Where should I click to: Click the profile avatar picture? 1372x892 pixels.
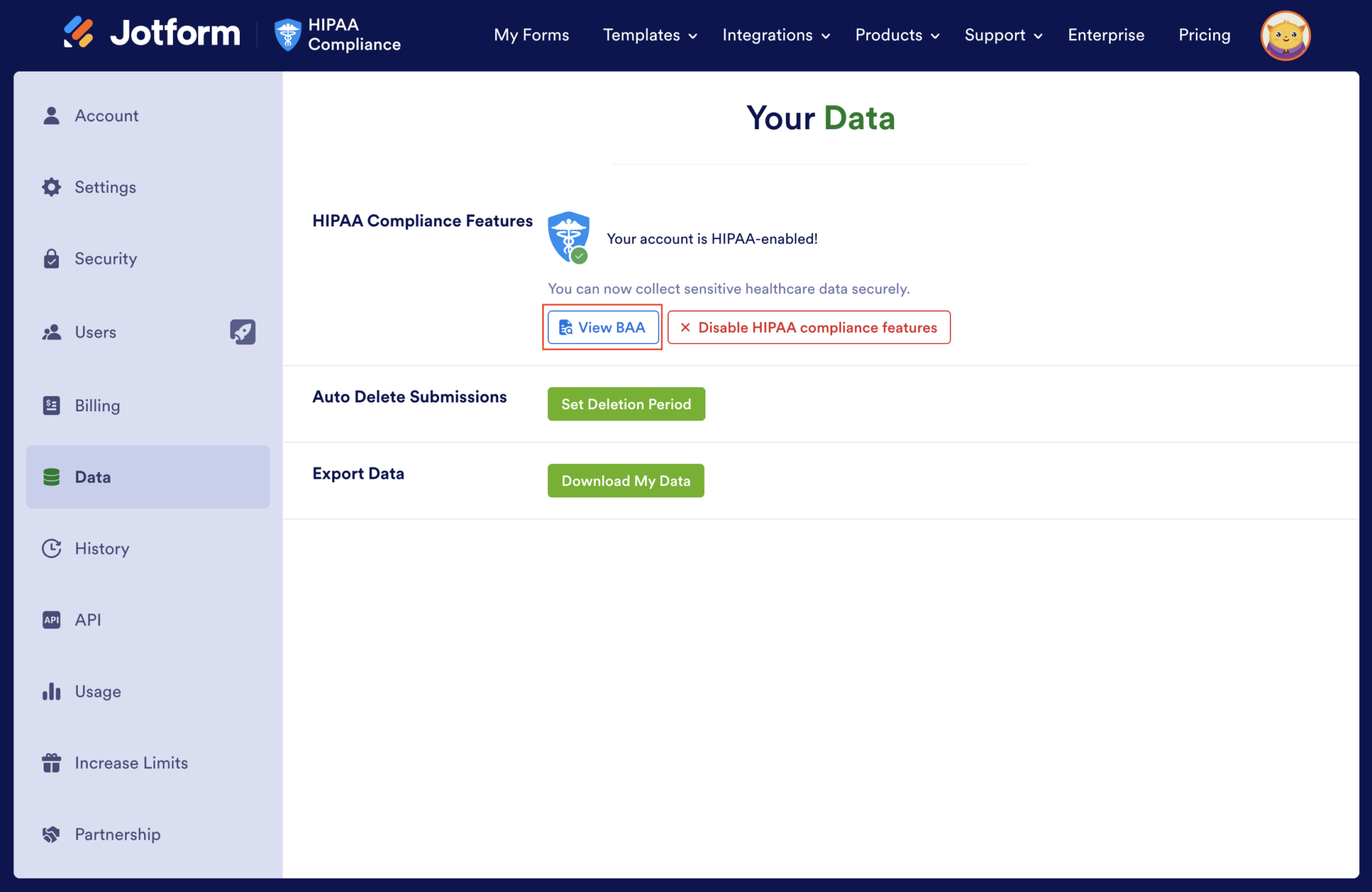1285,35
